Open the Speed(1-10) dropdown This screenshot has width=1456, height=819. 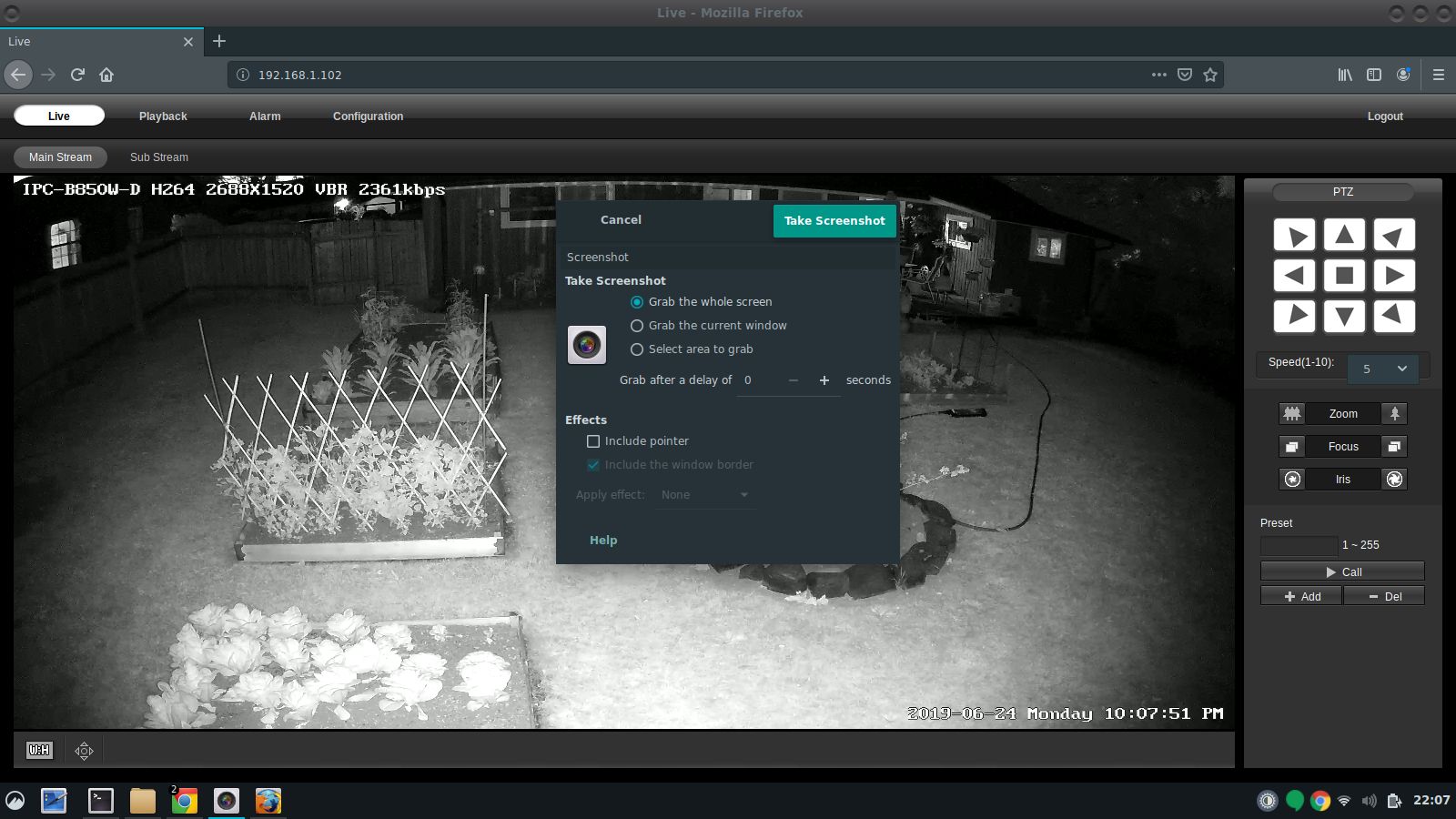1385,369
